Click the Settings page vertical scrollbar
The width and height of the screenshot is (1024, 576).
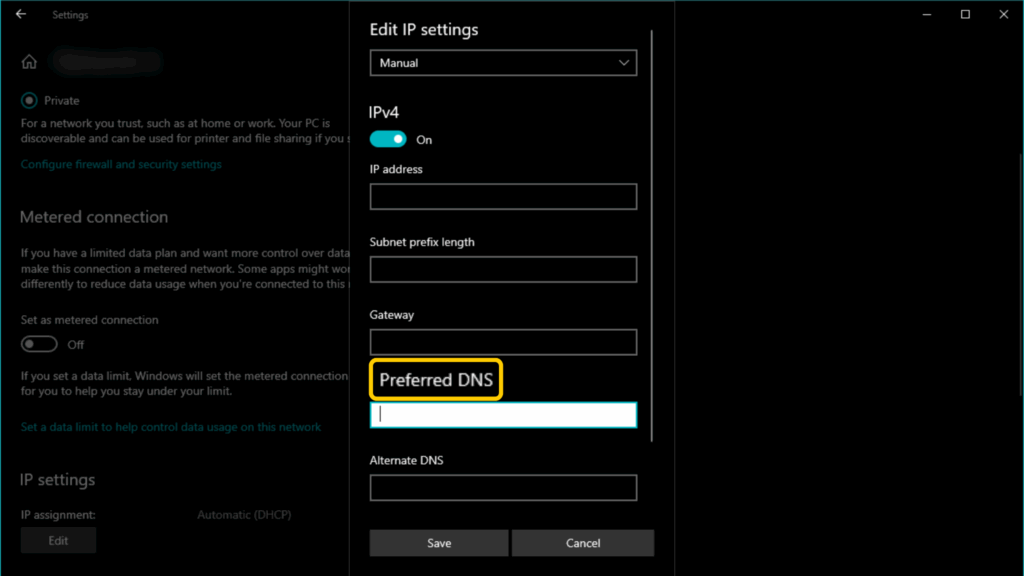1021,274
